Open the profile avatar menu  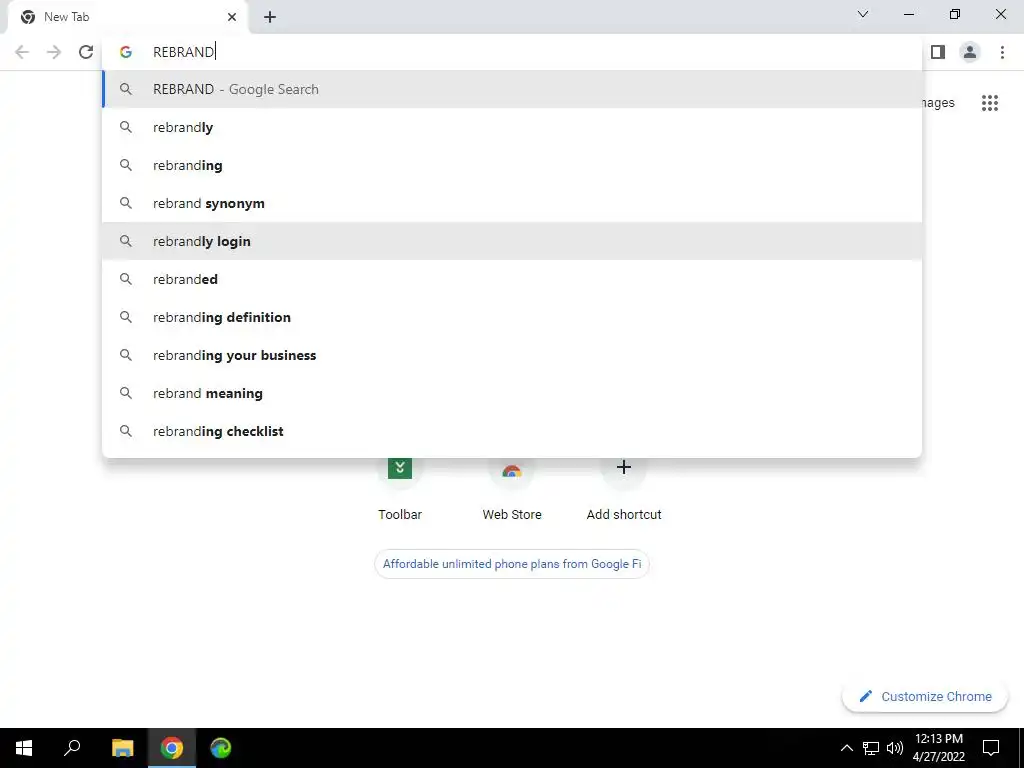pyautogui.click(x=970, y=52)
